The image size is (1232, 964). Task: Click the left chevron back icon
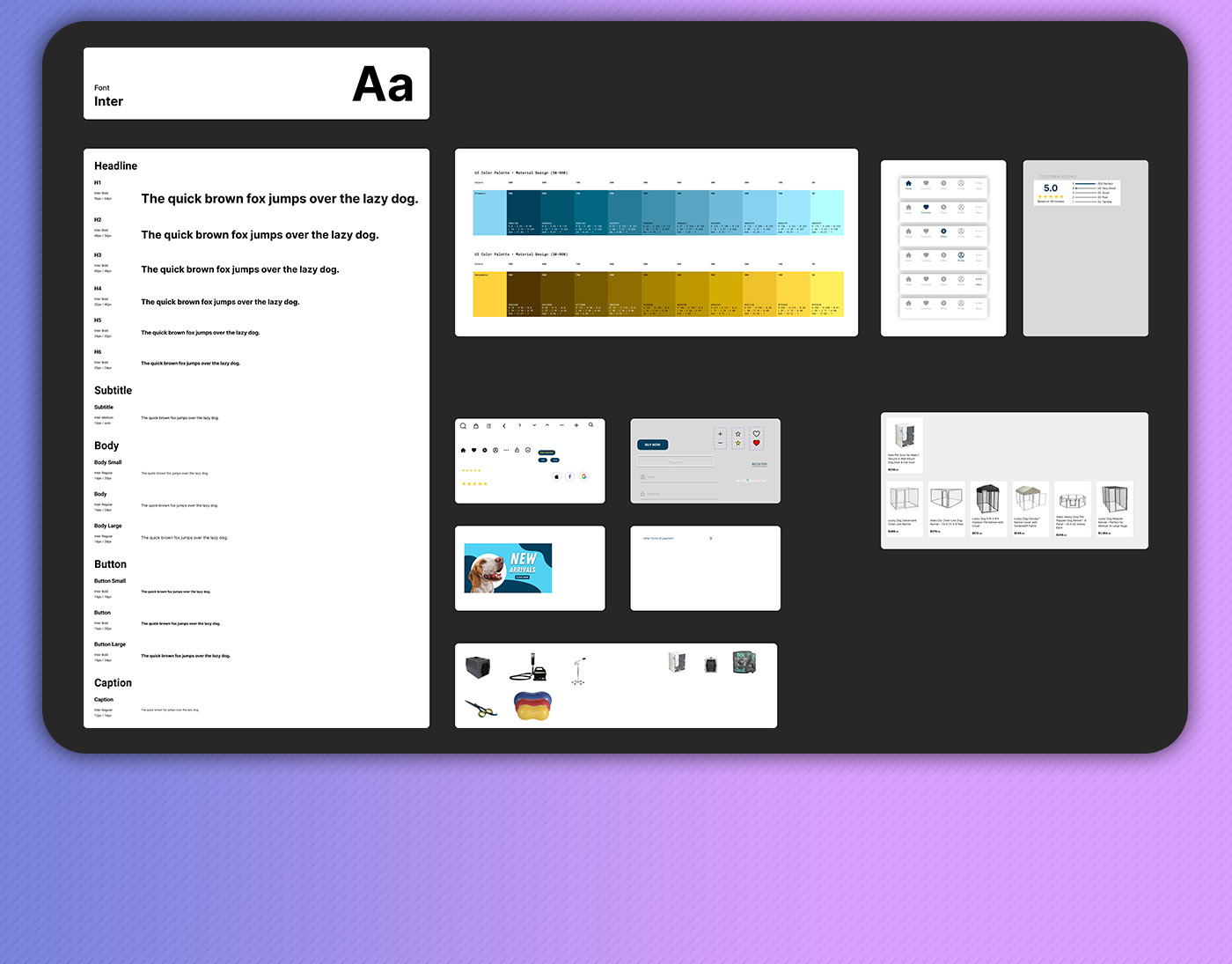point(504,426)
